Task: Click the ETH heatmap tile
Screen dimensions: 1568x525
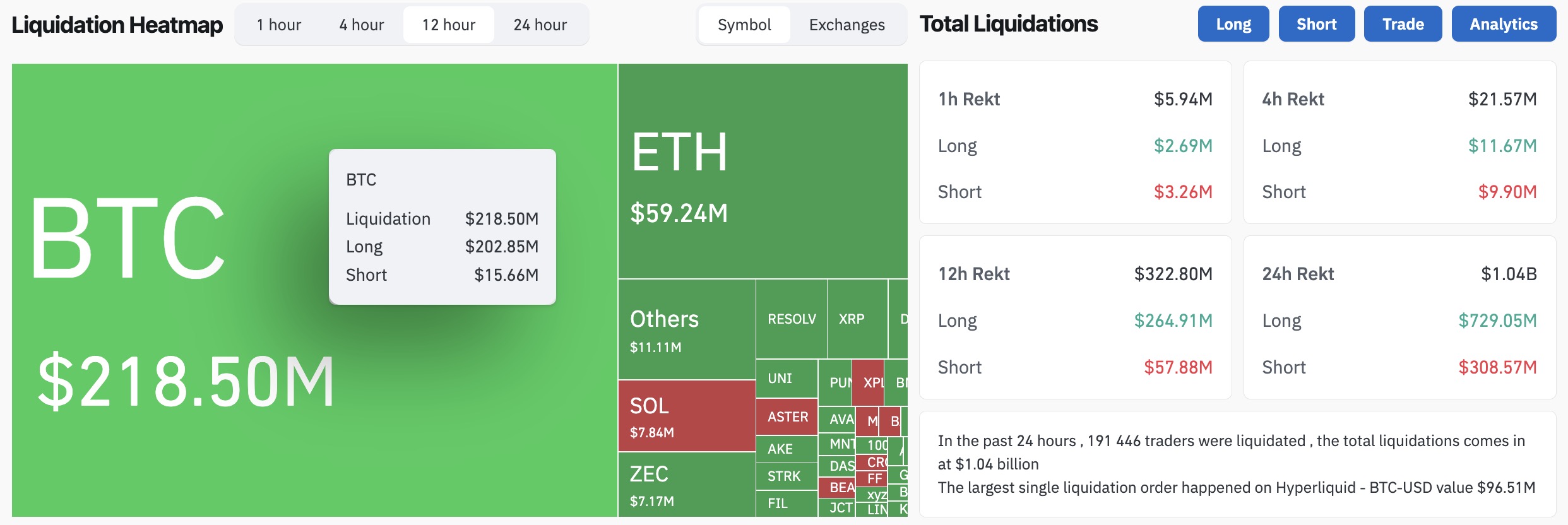Action: click(763, 170)
